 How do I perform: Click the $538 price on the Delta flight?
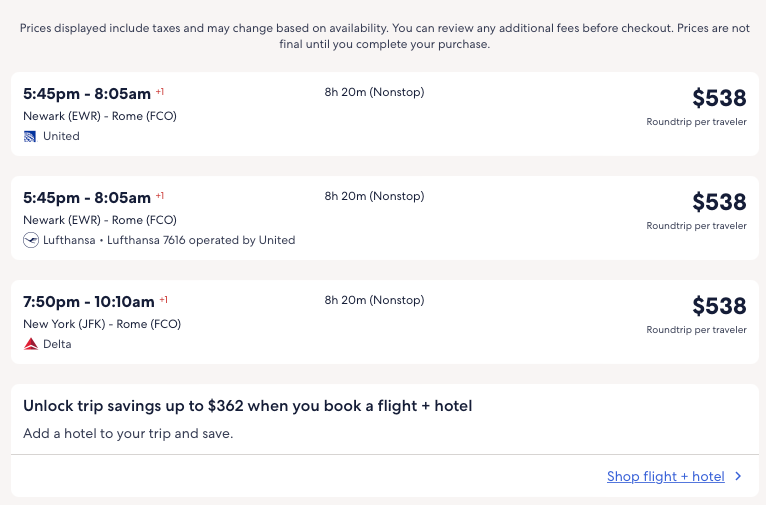[719, 306]
